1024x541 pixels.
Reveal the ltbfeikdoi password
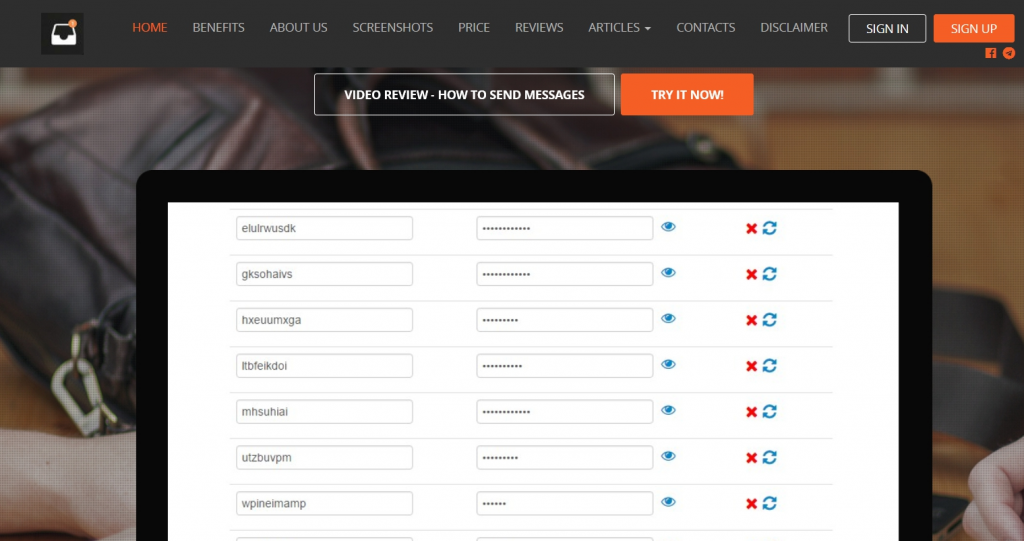668,364
